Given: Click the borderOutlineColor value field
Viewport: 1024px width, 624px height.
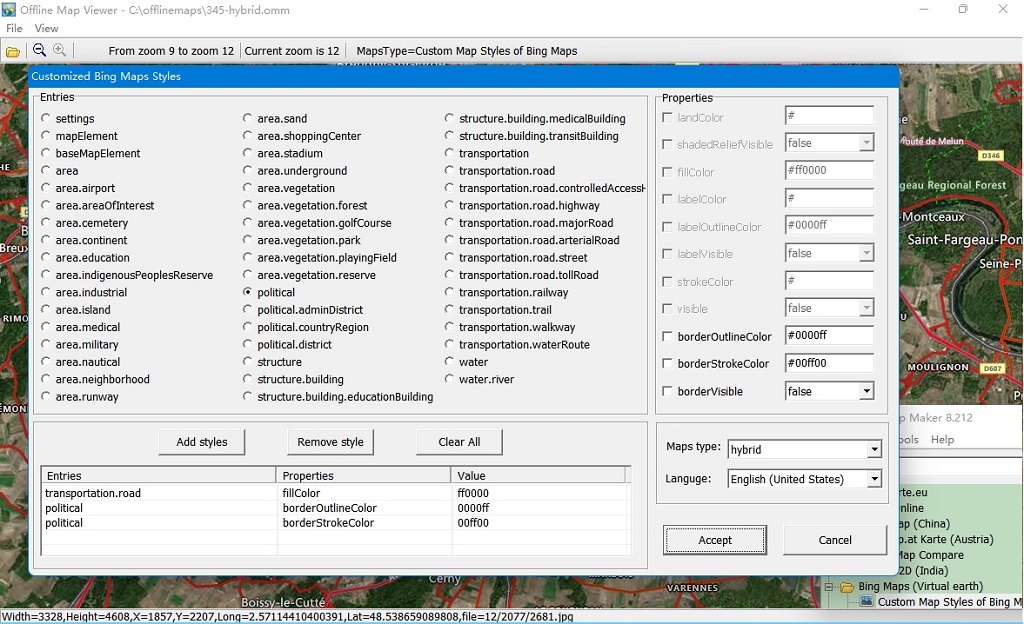Looking at the screenshot, I should click(829, 335).
